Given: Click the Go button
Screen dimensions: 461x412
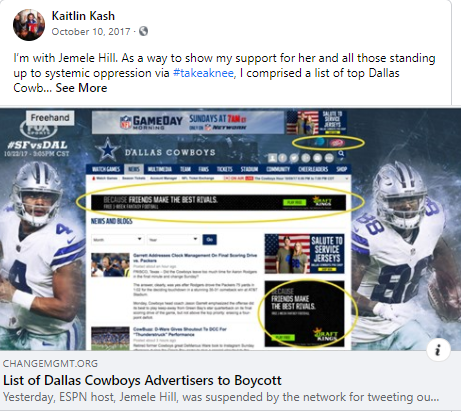Looking at the screenshot, I should click(x=210, y=239).
